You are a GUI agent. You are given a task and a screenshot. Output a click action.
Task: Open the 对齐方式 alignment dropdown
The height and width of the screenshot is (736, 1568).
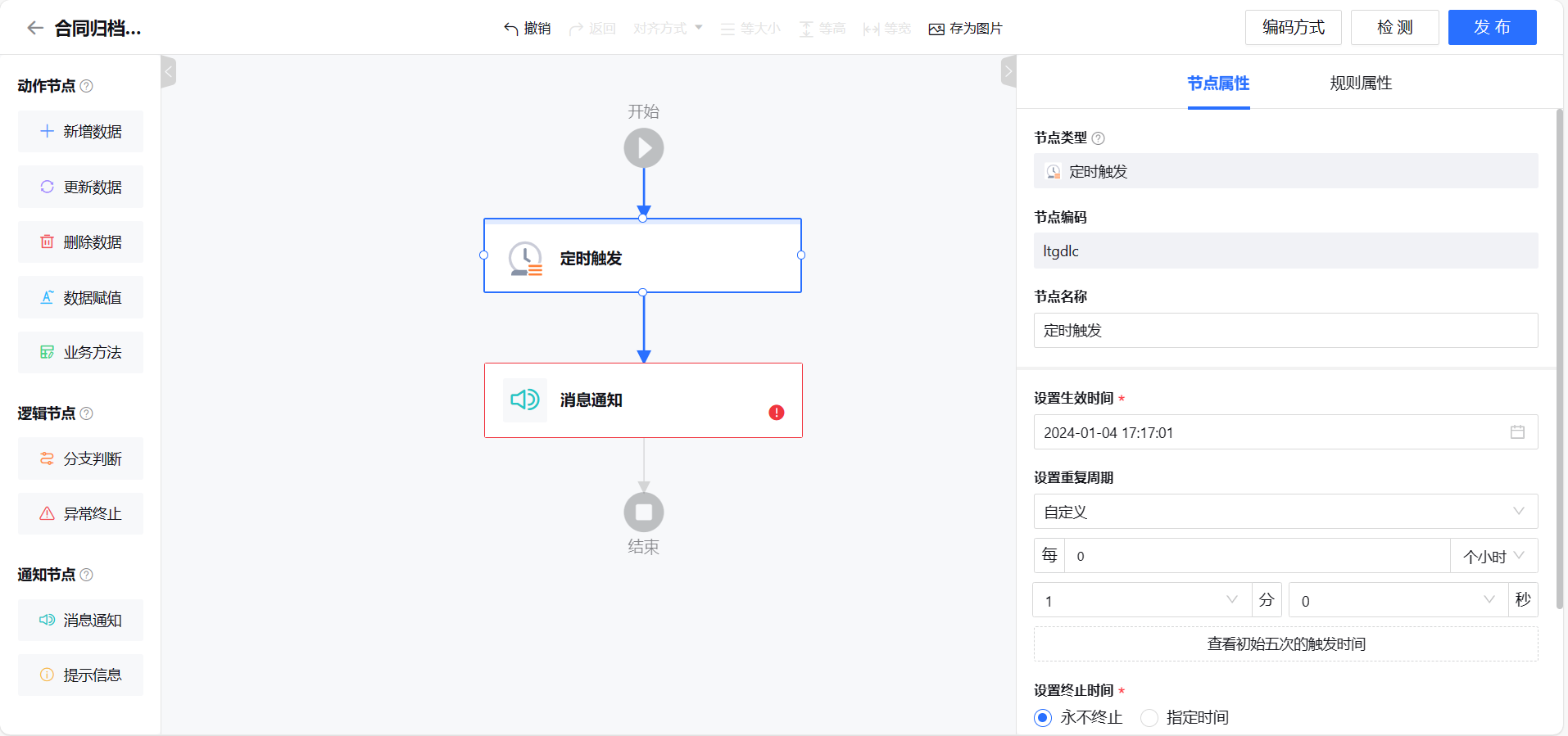668,29
